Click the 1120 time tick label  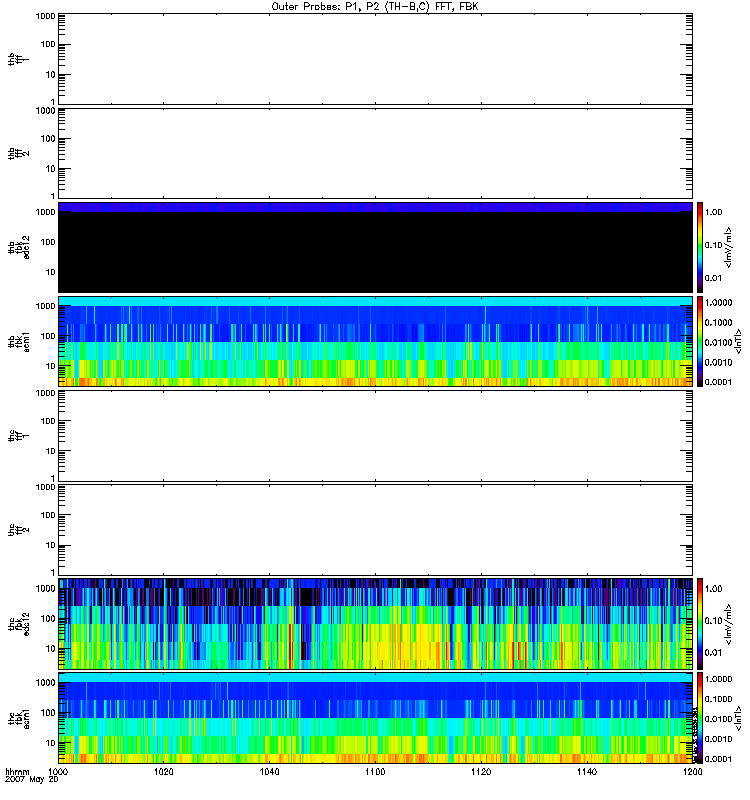pyautogui.click(x=480, y=774)
